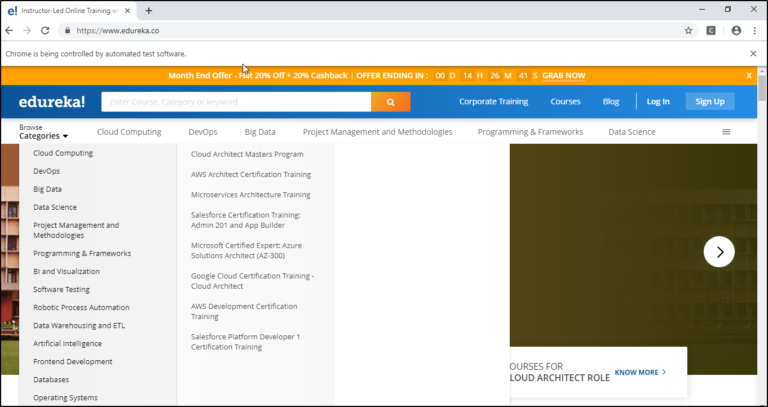Select Artificial Intelligence in category list

[67, 343]
